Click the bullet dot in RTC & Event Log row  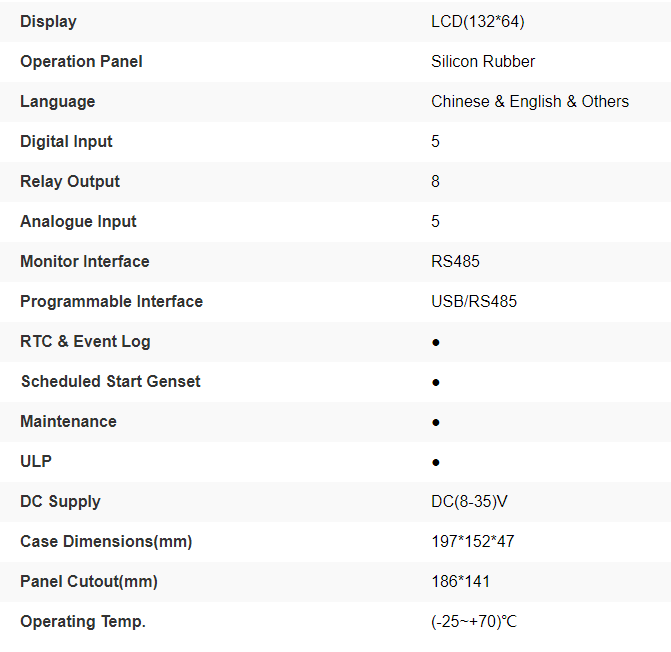pyautogui.click(x=436, y=342)
